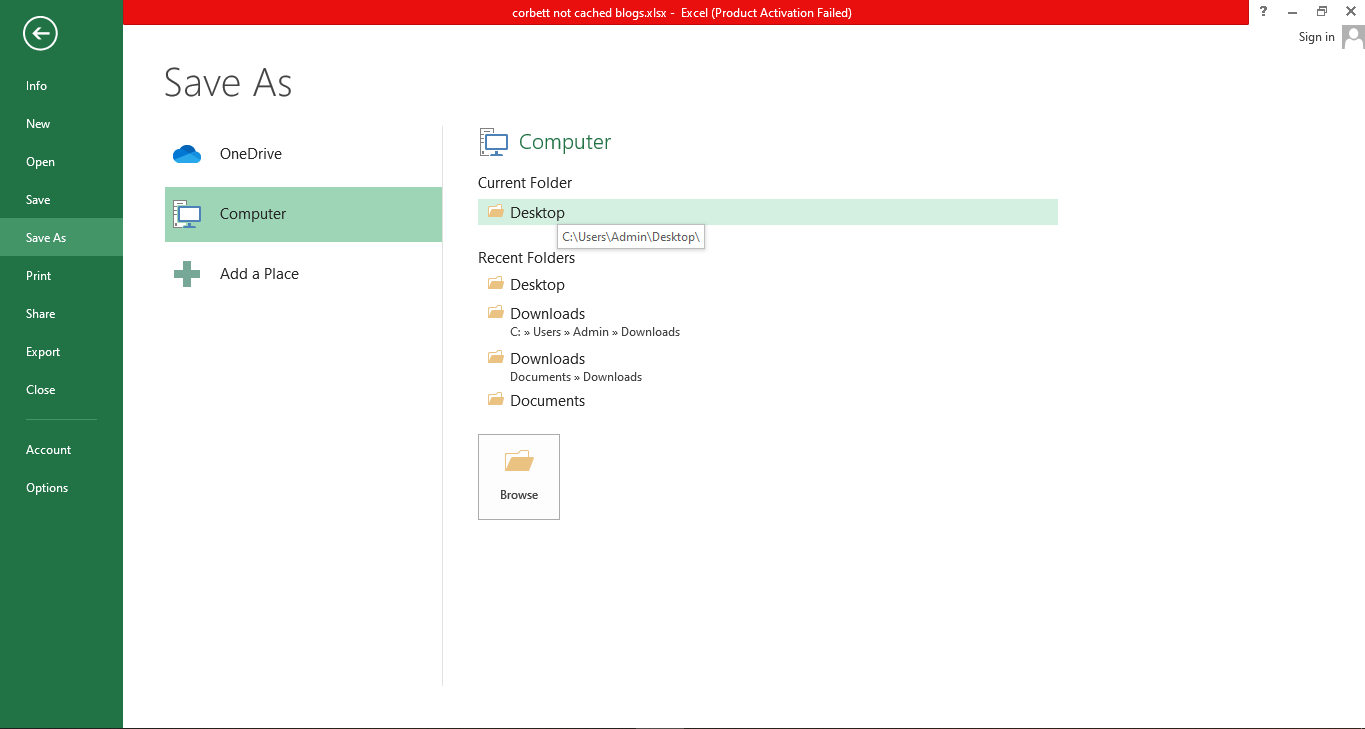Screen dimensions: 1365x729
Task: Click the back arrow to exit Backstage
Action: 40,34
